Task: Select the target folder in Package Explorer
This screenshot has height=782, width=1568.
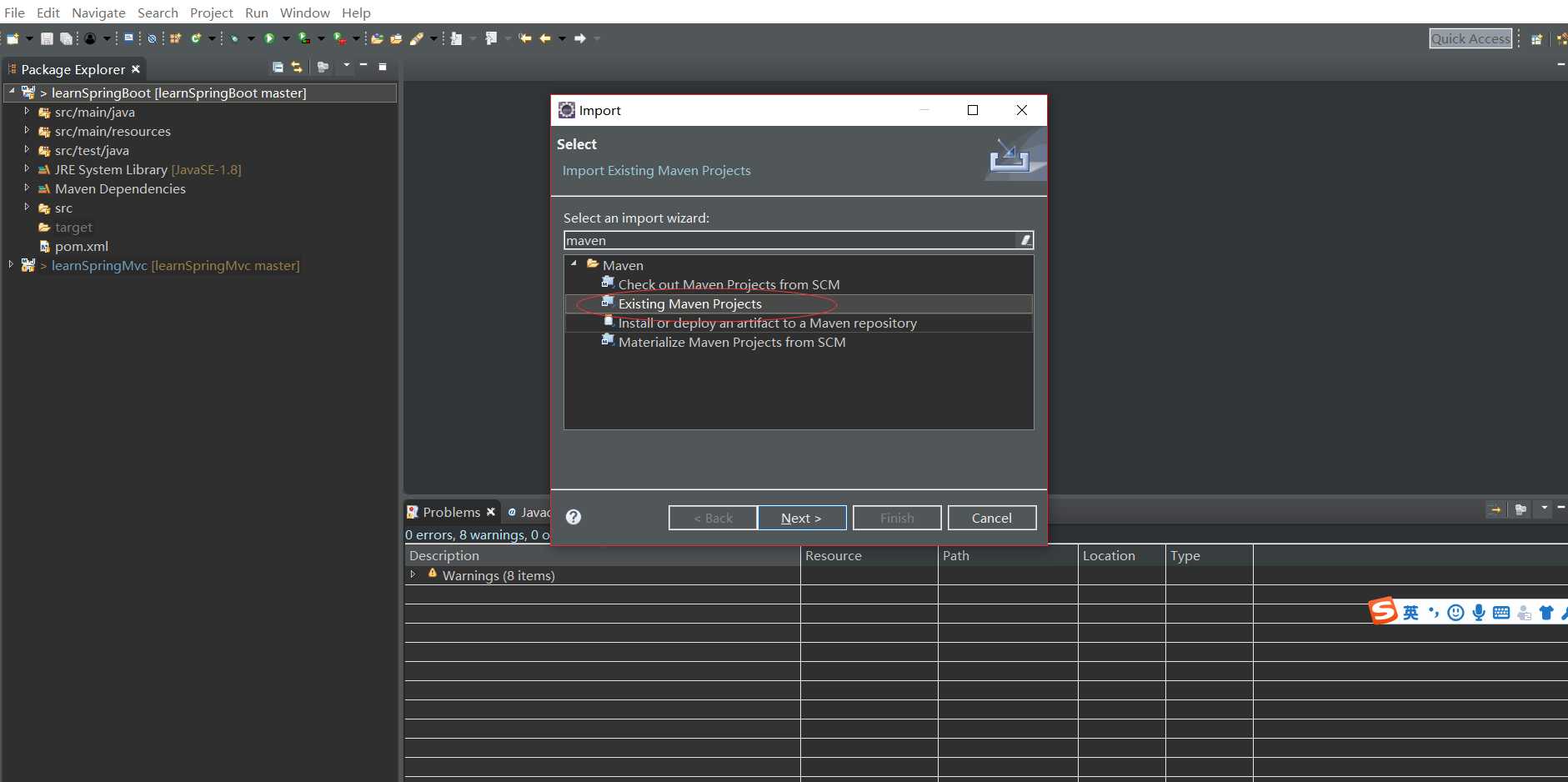Action: click(73, 227)
